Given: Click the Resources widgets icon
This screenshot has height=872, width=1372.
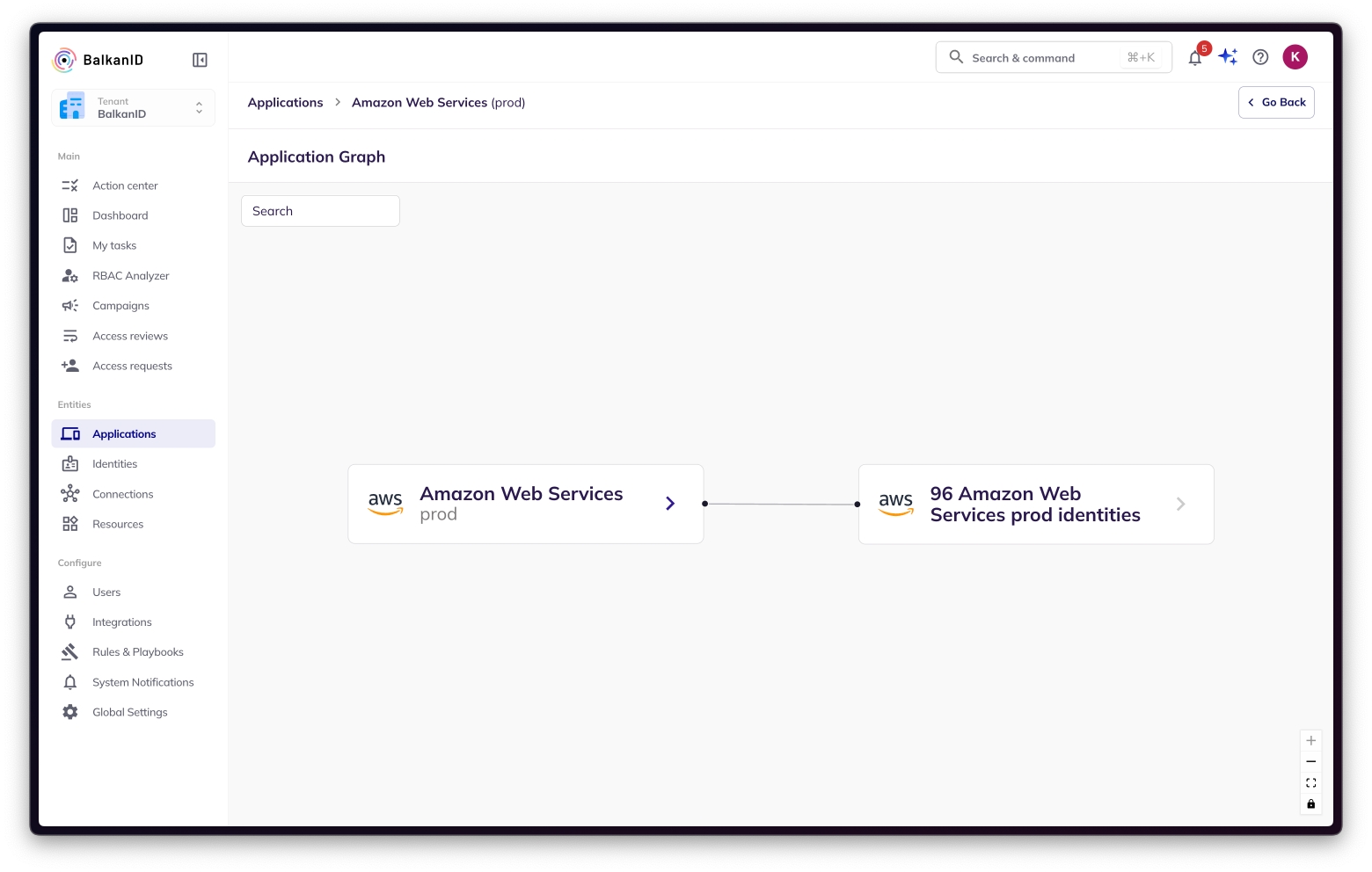Looking at the screenshot, I should pyautogui.click(x=70, y=524).
